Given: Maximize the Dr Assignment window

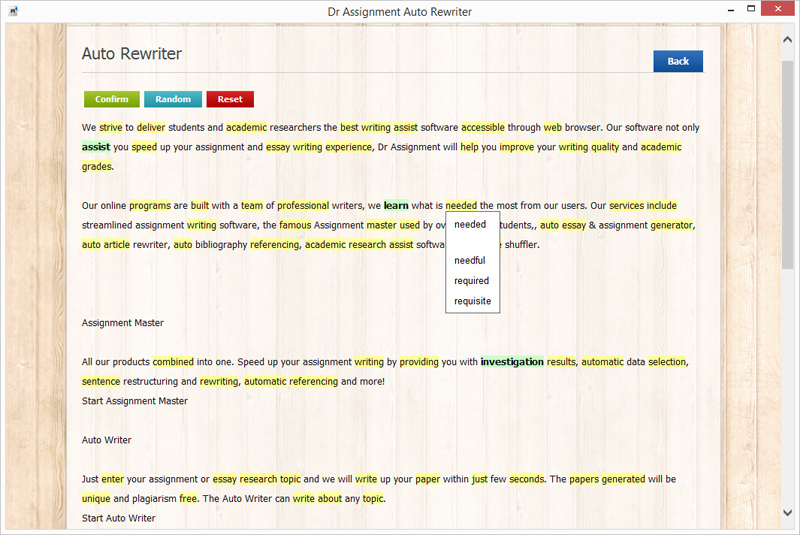Looking at the screenshot, I should [751, 9].
